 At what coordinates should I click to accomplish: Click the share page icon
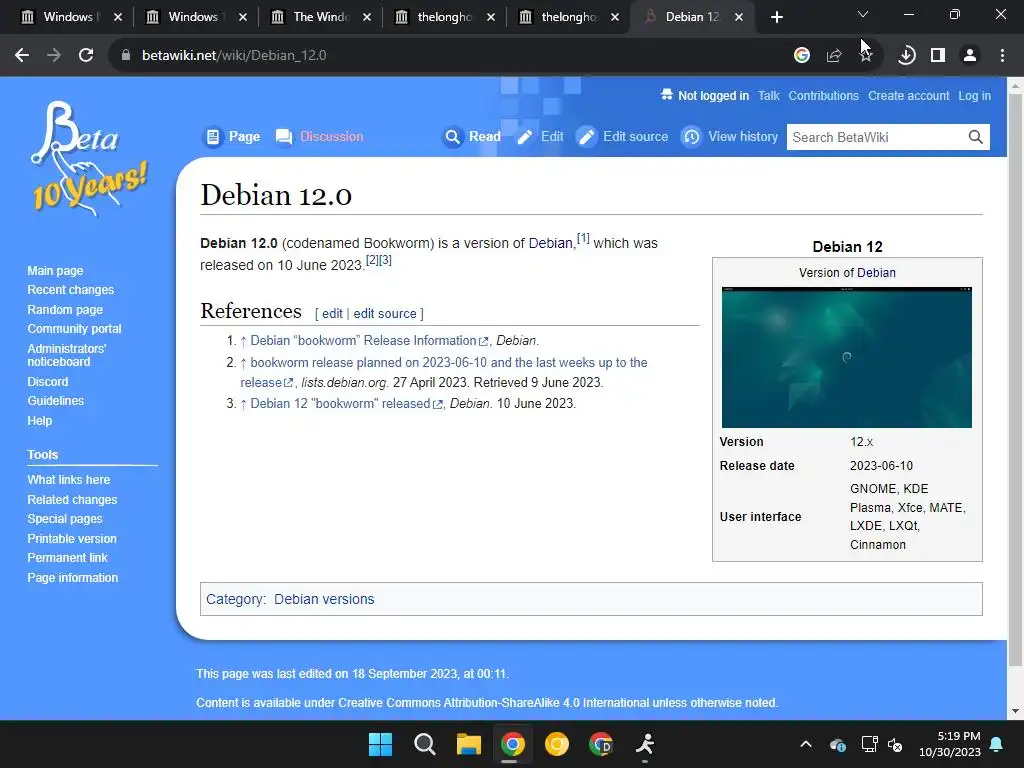[833, 56]
